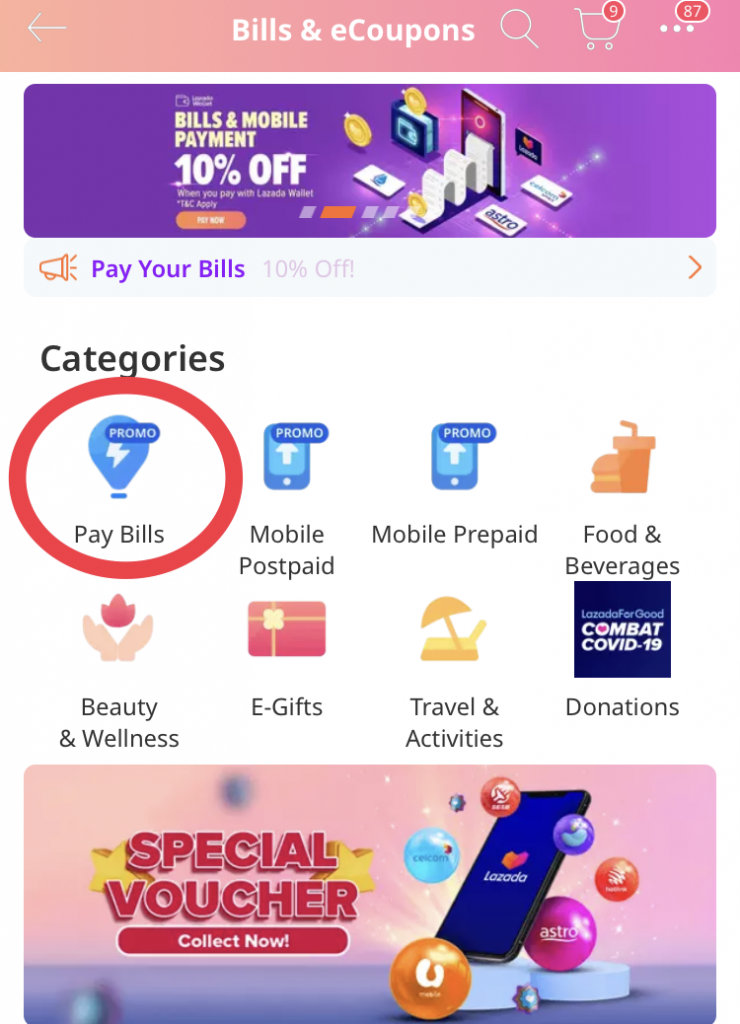Open the three-dots more menu
This screenshot has width=740, height=1024.
[x=677, y=28]
